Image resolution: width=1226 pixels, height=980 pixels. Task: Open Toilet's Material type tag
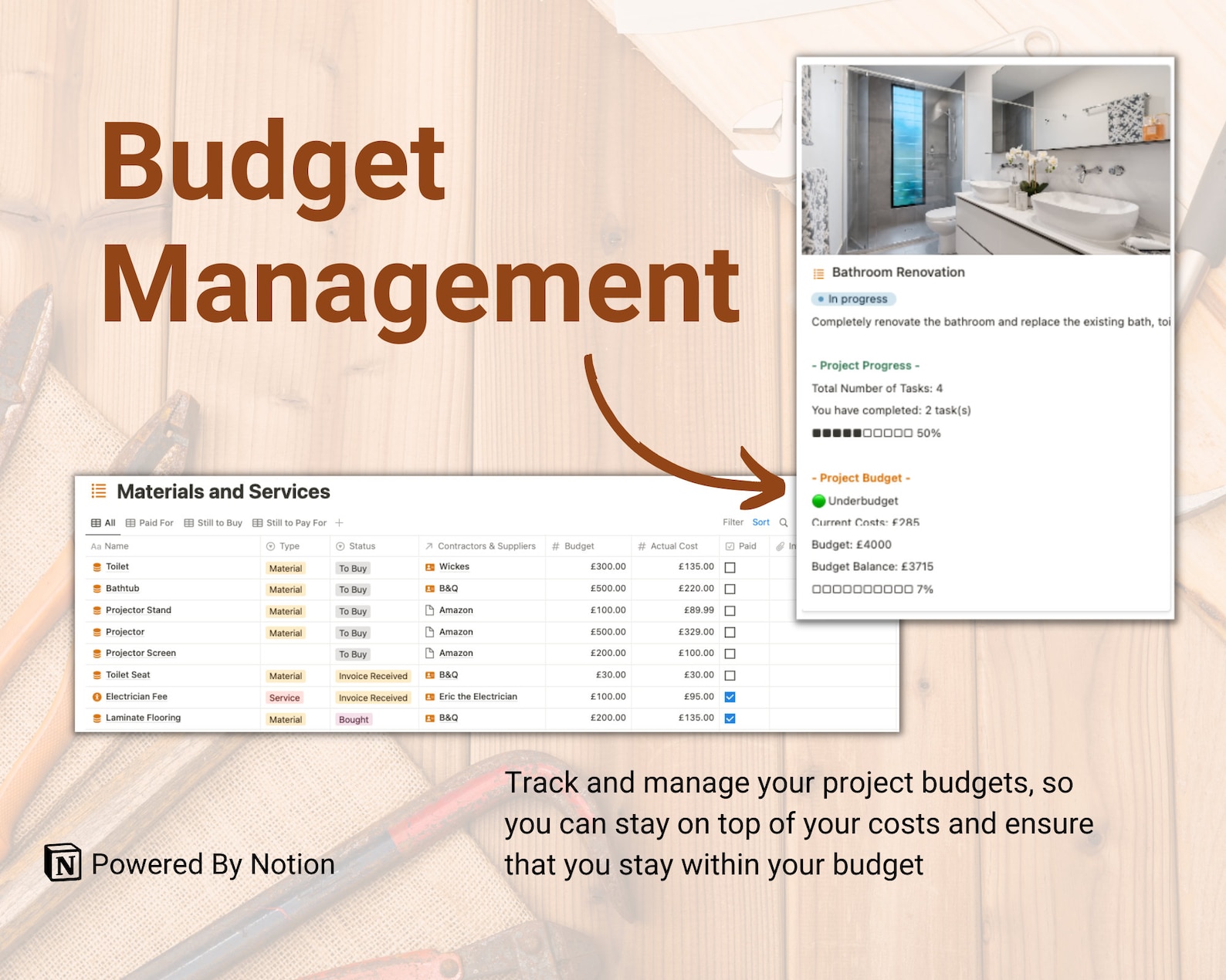[286, 568]
